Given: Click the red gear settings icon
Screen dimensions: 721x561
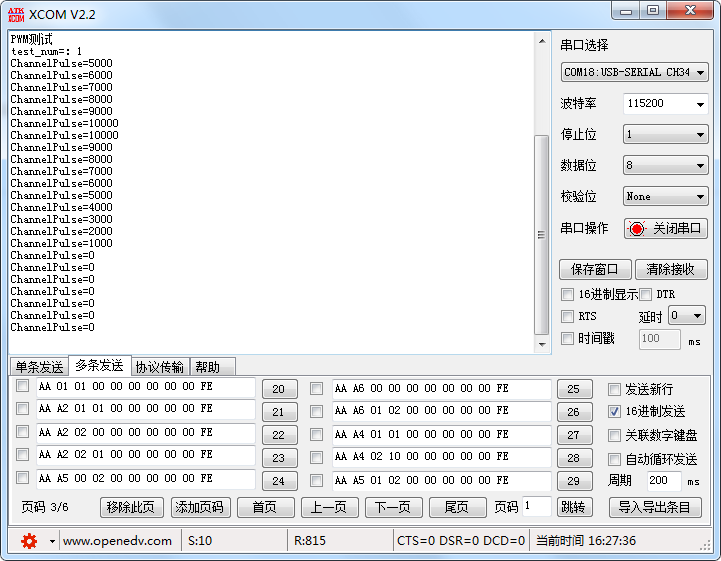Looking at the screenshot, I should 29,541.
